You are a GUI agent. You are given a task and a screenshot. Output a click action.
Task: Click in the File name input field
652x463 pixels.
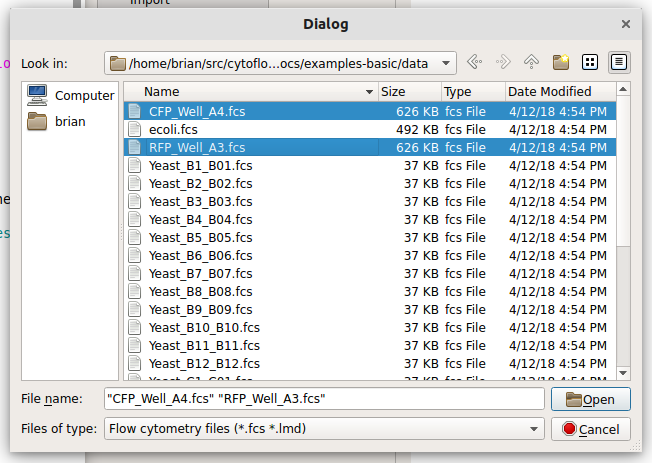point(324,399)
